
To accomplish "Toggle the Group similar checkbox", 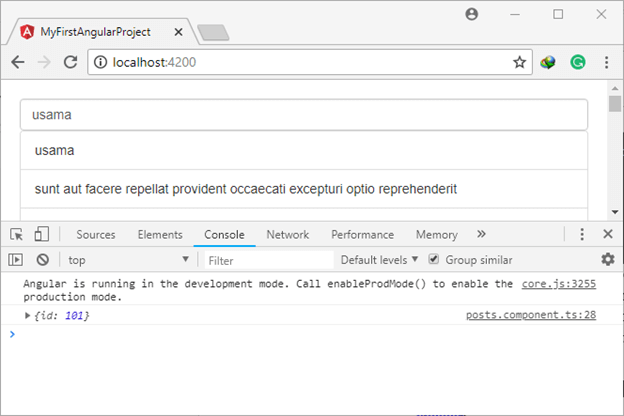I will (433, 260).
